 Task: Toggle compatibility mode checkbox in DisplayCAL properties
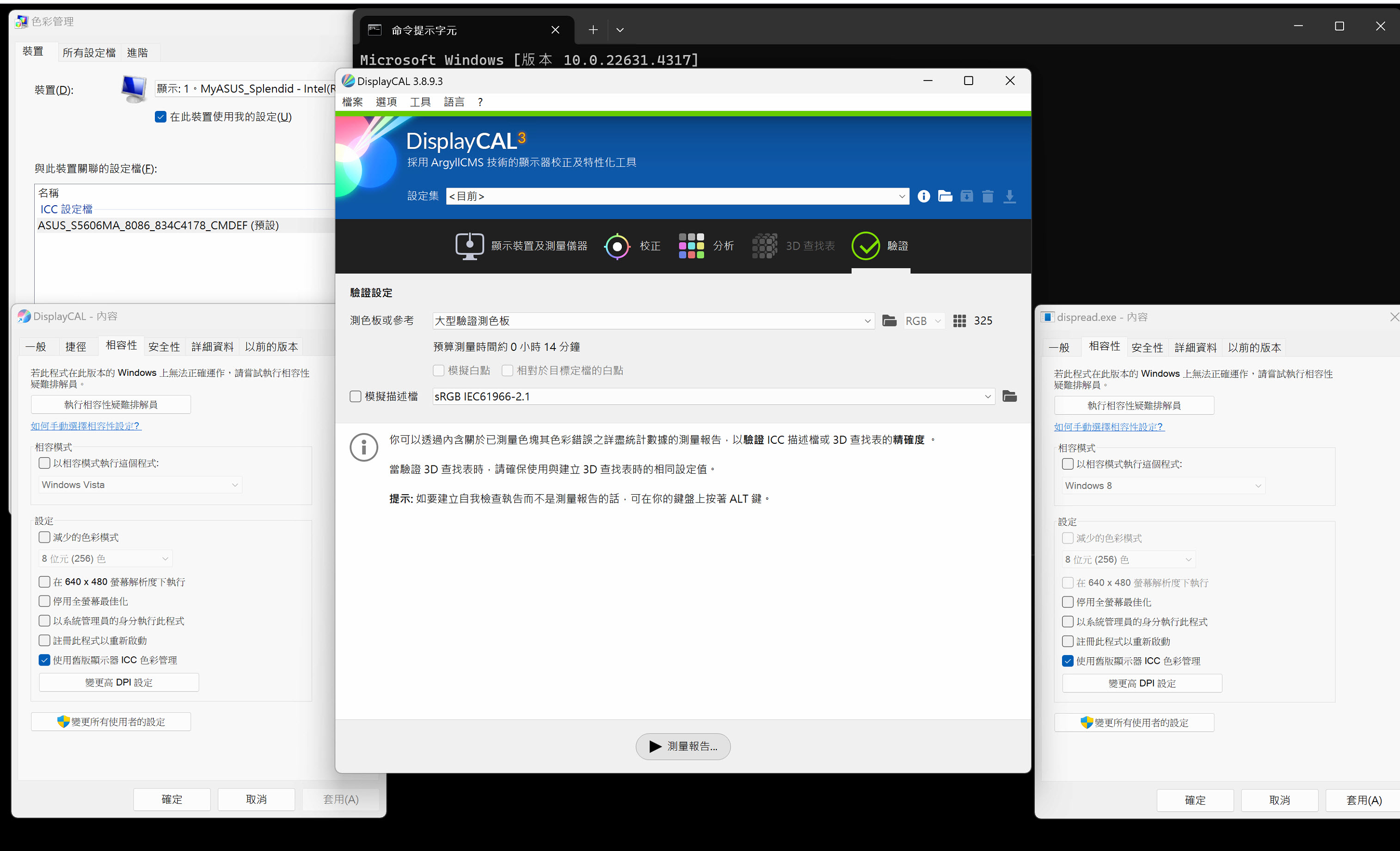[x=44, y=462]
